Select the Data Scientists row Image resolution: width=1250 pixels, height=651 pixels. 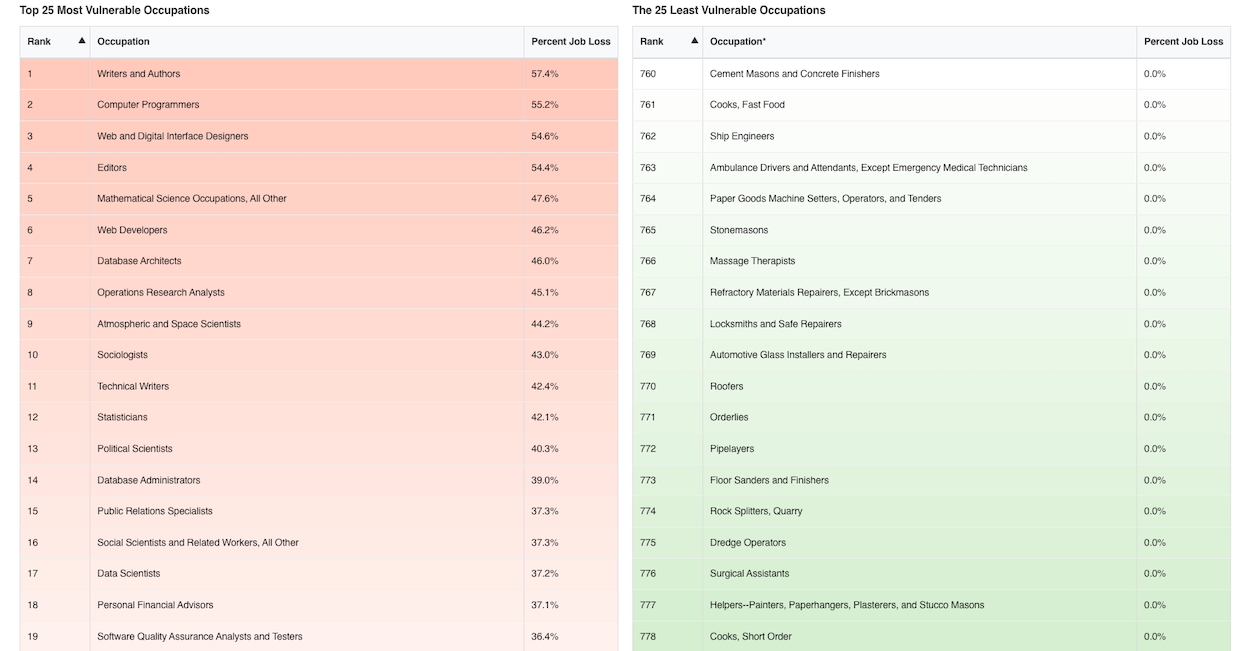[128, 574]
